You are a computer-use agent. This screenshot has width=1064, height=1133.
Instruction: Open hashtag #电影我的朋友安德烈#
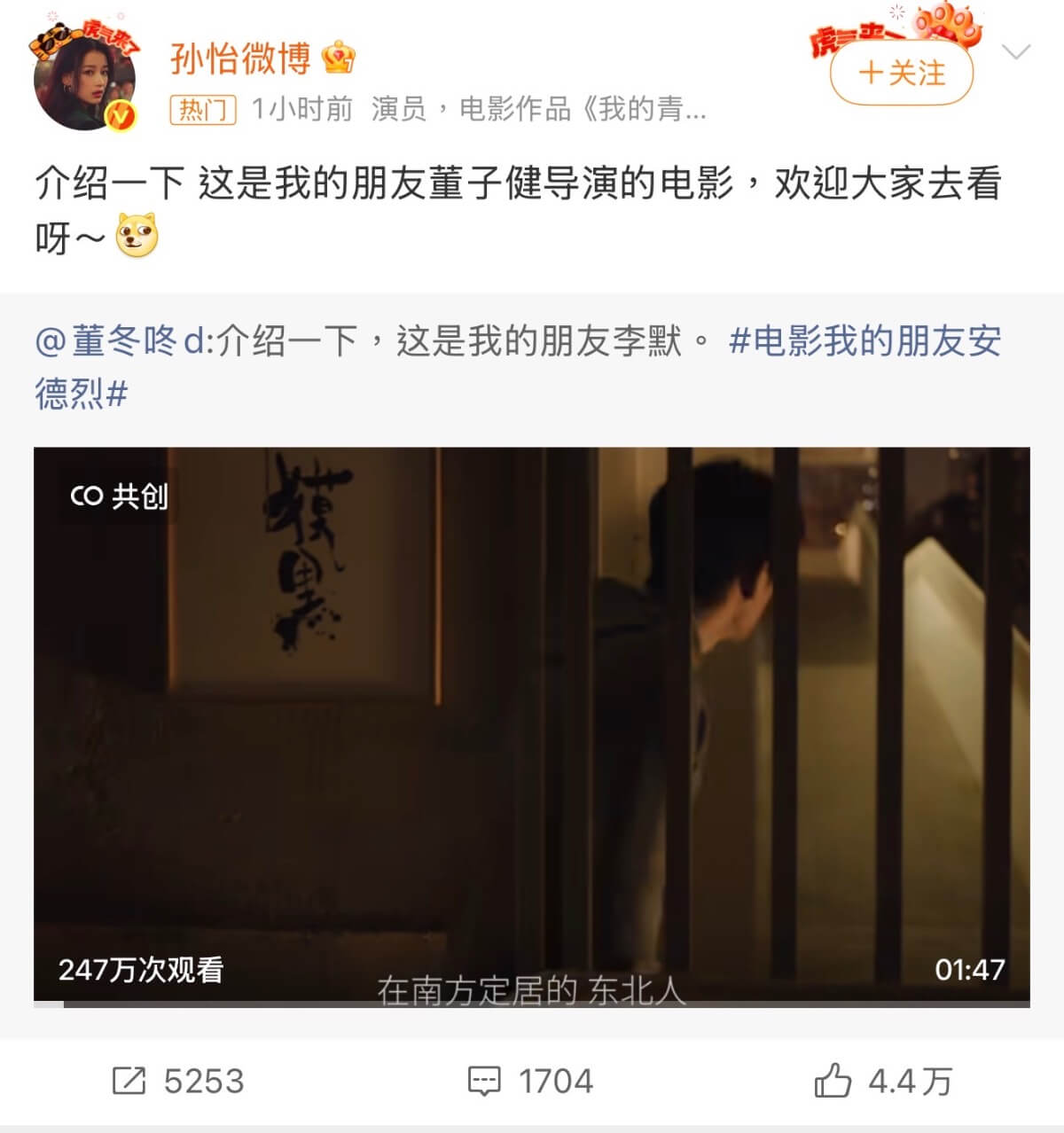click(518, 366)
